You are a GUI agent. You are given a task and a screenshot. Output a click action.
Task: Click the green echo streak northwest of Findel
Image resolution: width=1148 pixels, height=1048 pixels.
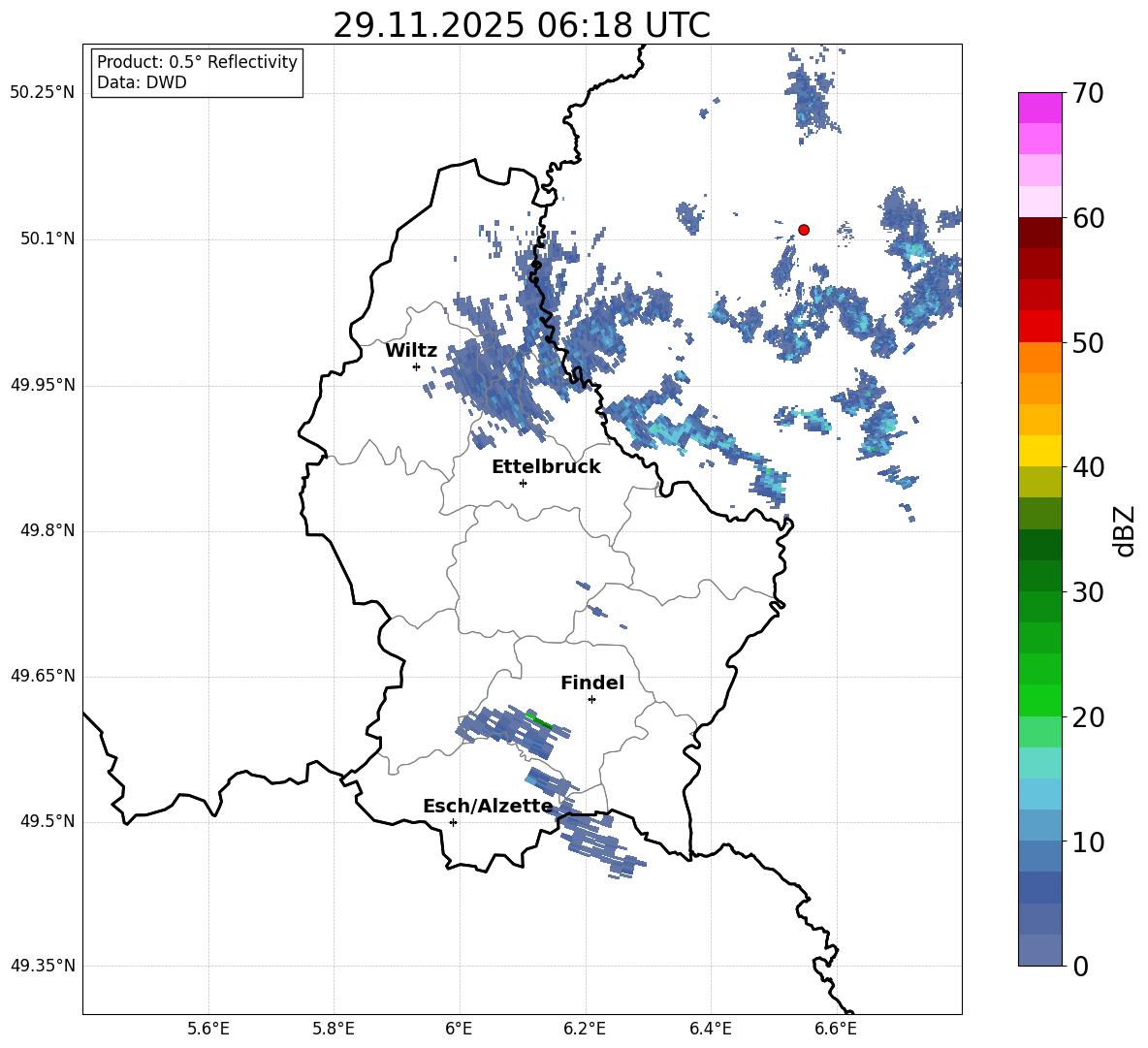click(538, 719)
